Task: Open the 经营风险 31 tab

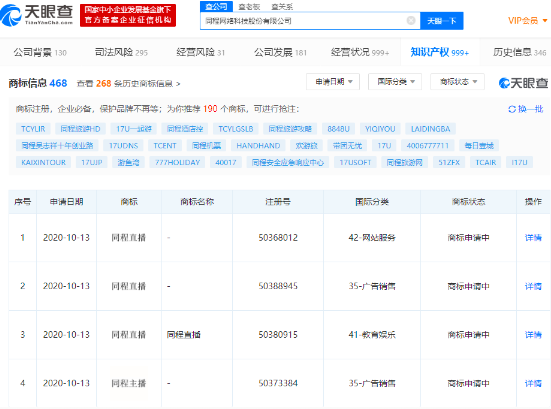Action: click(201, 53)
